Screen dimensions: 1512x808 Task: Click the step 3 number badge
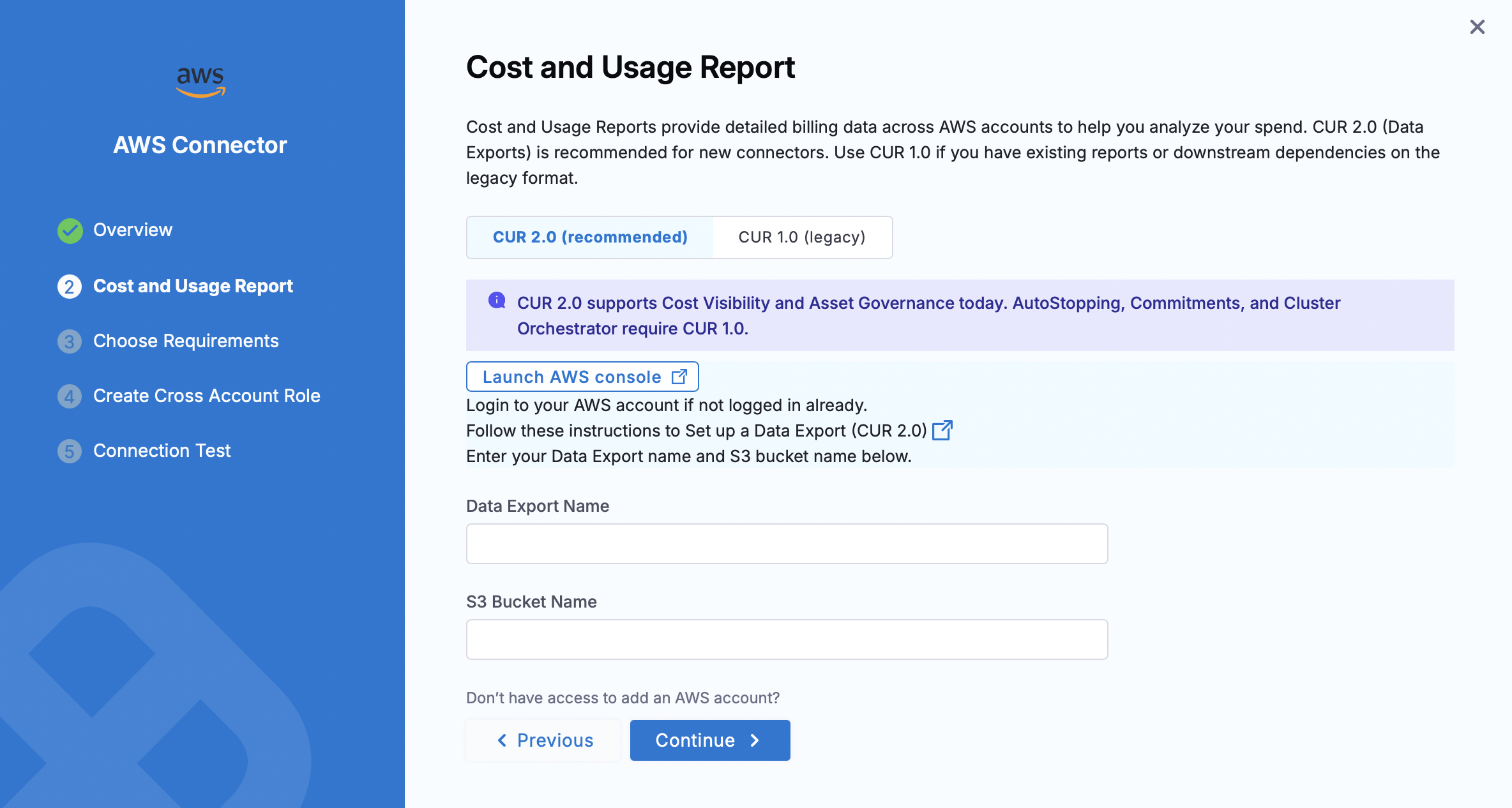coord(70,341)
